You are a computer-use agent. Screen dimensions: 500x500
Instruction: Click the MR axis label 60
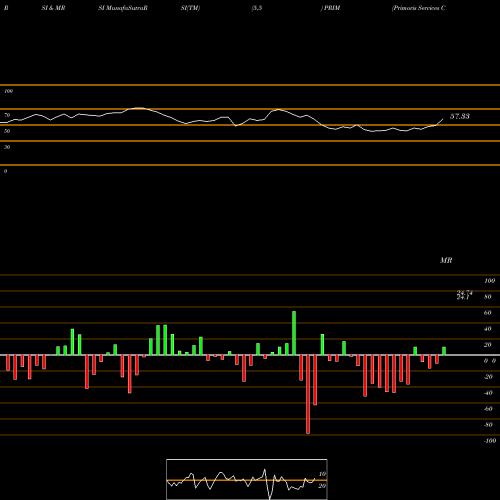[x=488, y=313]
